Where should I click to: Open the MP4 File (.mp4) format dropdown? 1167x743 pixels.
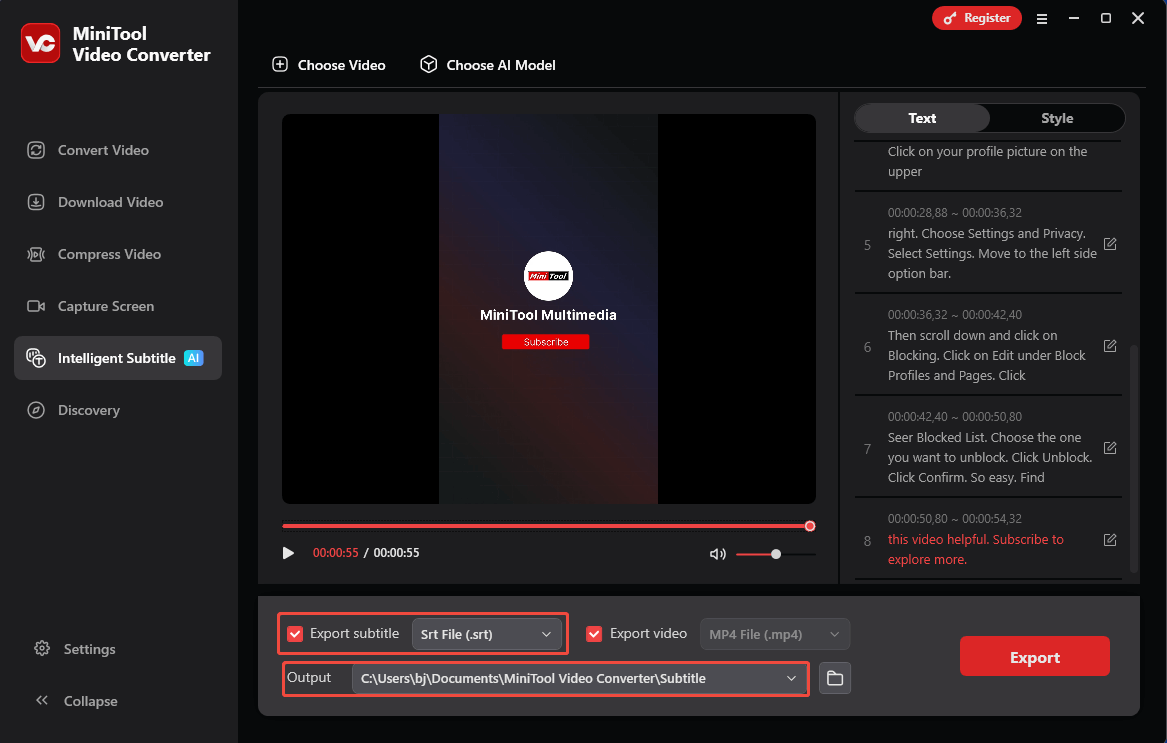775,634
